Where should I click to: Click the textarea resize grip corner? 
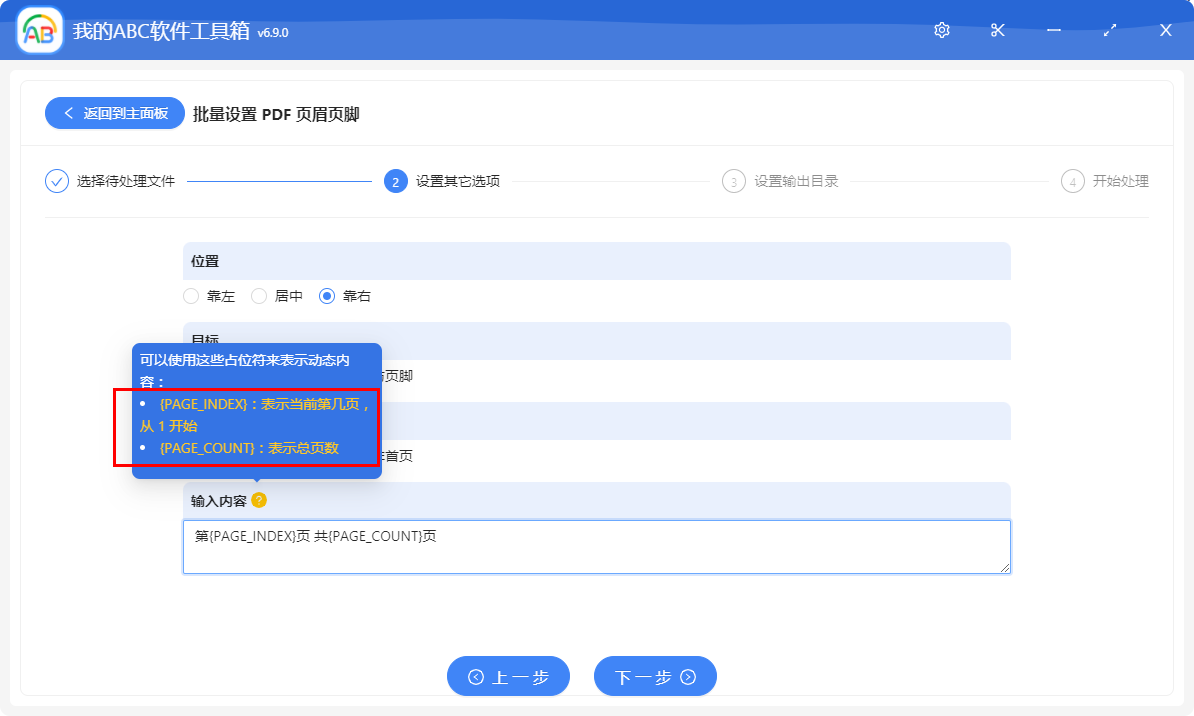click(x=1005, y=568)
